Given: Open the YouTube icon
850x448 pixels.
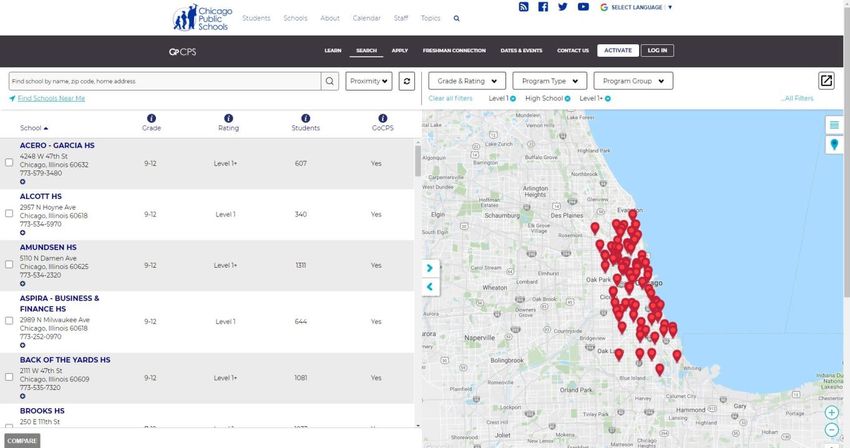Looking at the screenshot, I should [583, 7].
